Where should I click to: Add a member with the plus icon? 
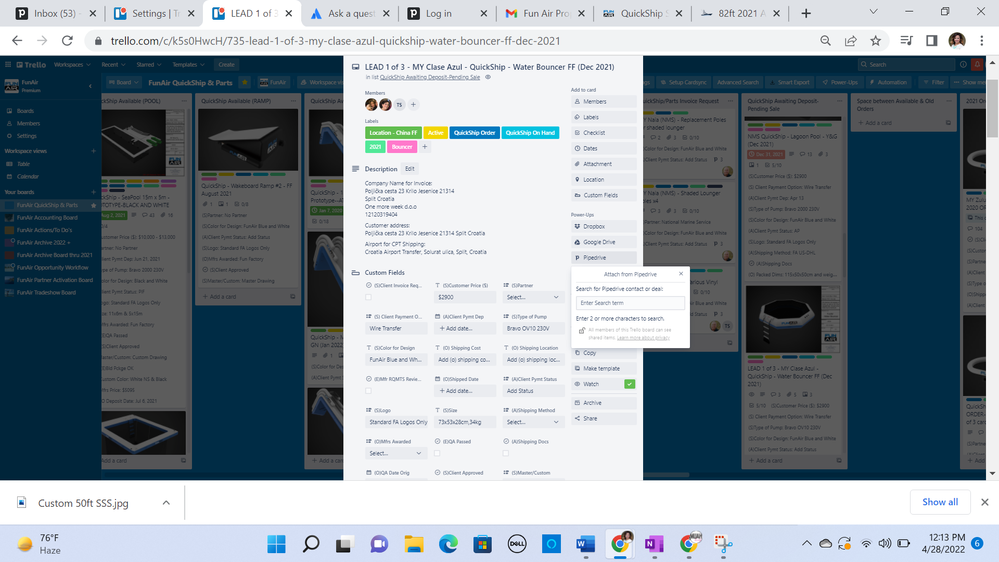click(413, 104)
